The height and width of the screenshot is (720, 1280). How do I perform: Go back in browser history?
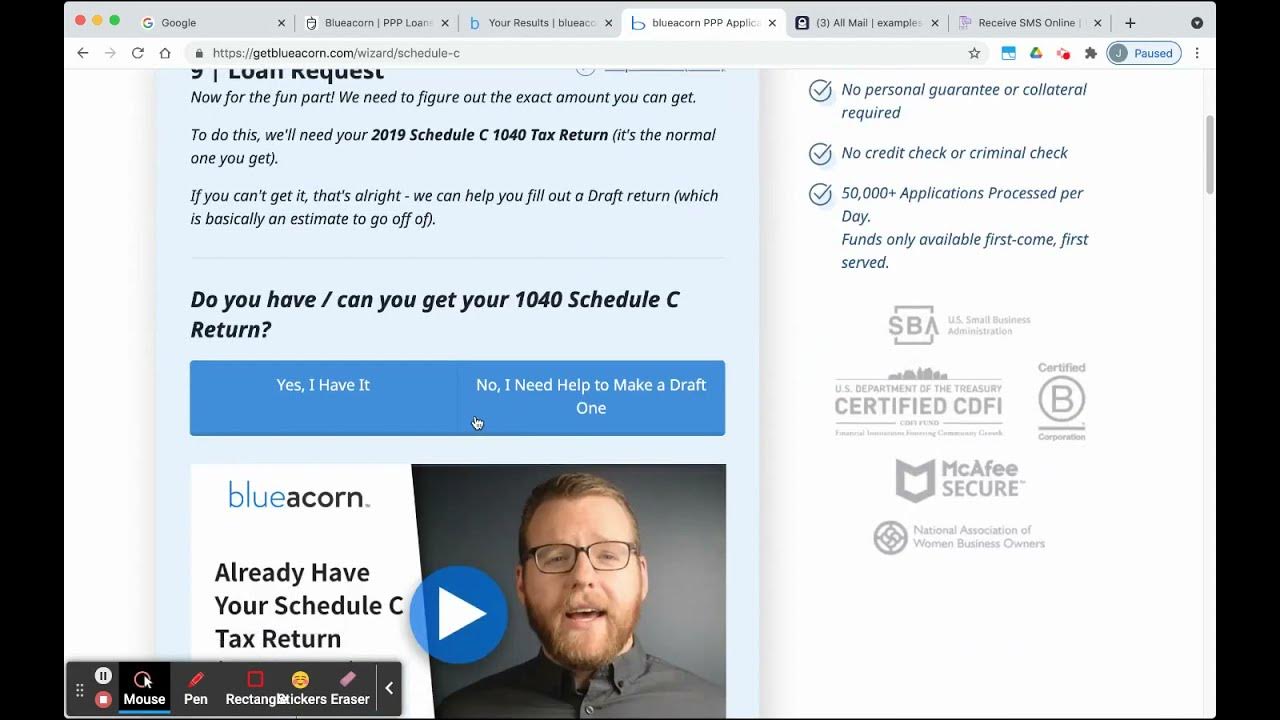(83, 53)
